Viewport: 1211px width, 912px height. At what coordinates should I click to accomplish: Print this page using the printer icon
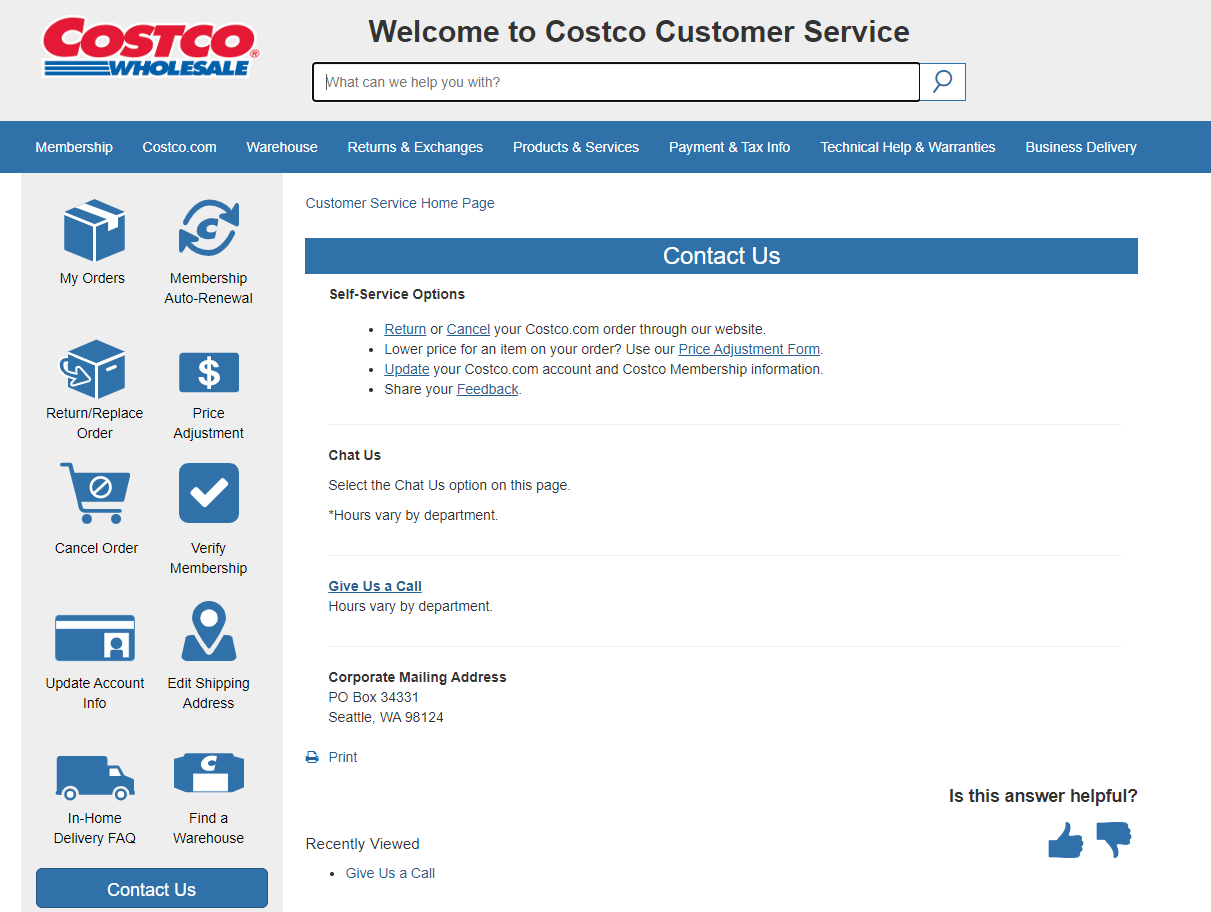tap(311, 757)
